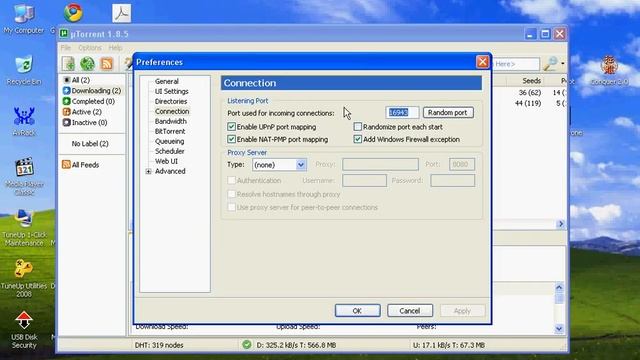The width and height of the screenshot is (640, 360).
Task: Open the Conquer 2.0 desktop icon
Action: point(609,70)
